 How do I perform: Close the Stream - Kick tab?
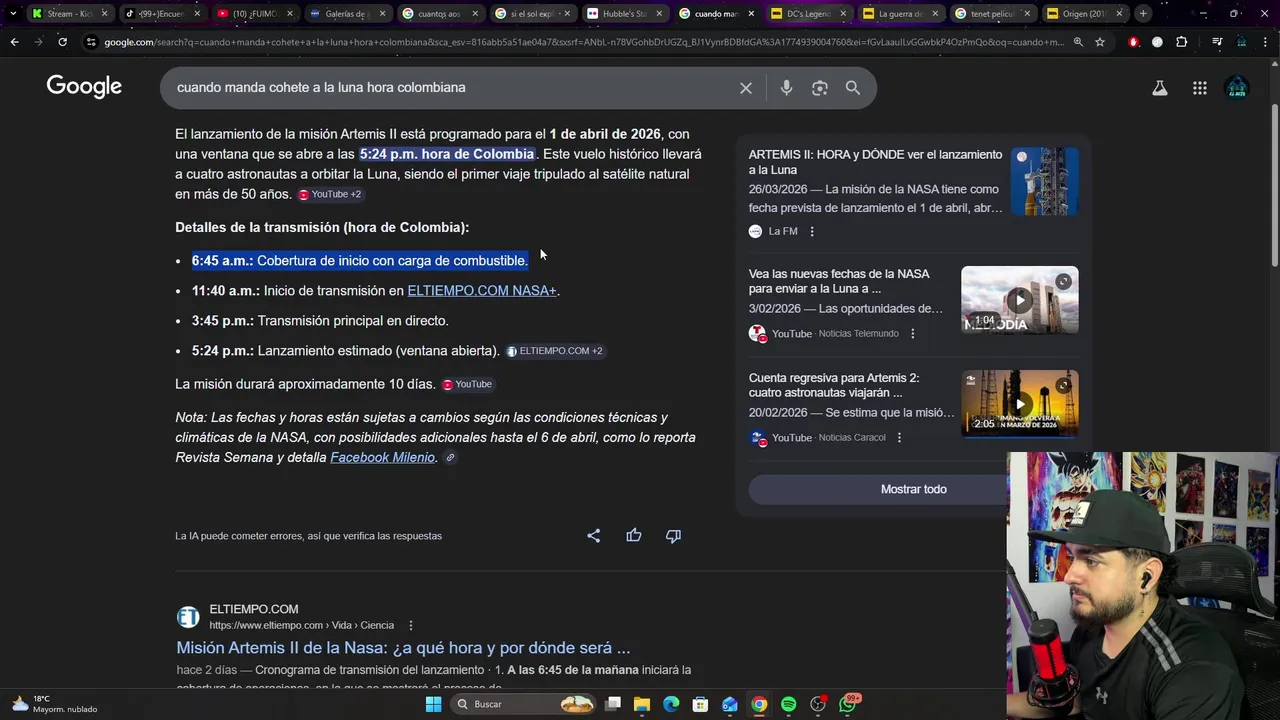click(104, 14)
